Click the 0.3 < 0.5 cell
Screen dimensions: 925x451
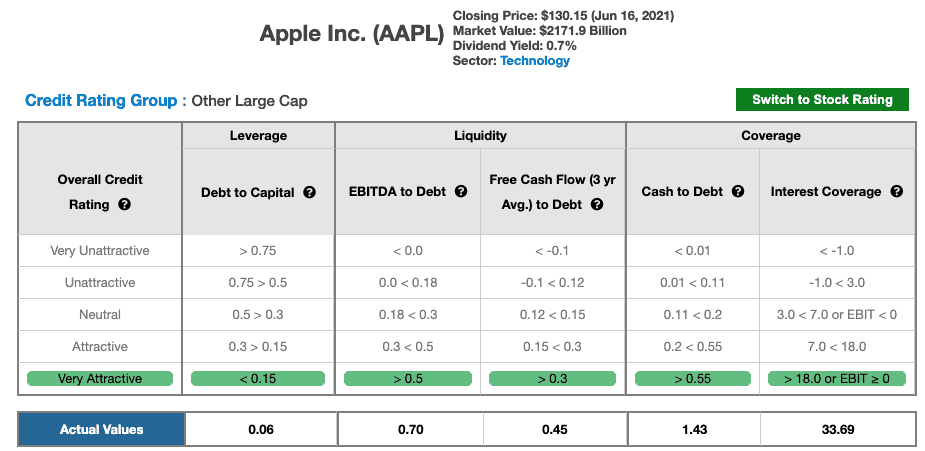(408, 346)
